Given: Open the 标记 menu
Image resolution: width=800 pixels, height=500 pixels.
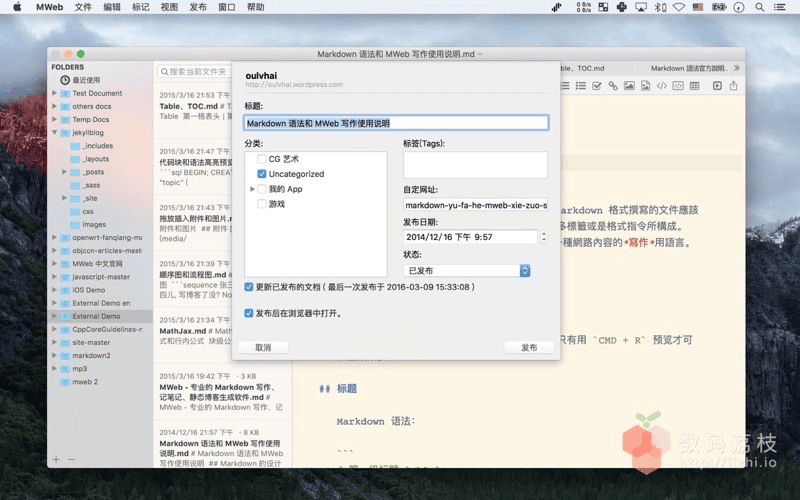Looking at the screenshot, I should pos(140,7).
